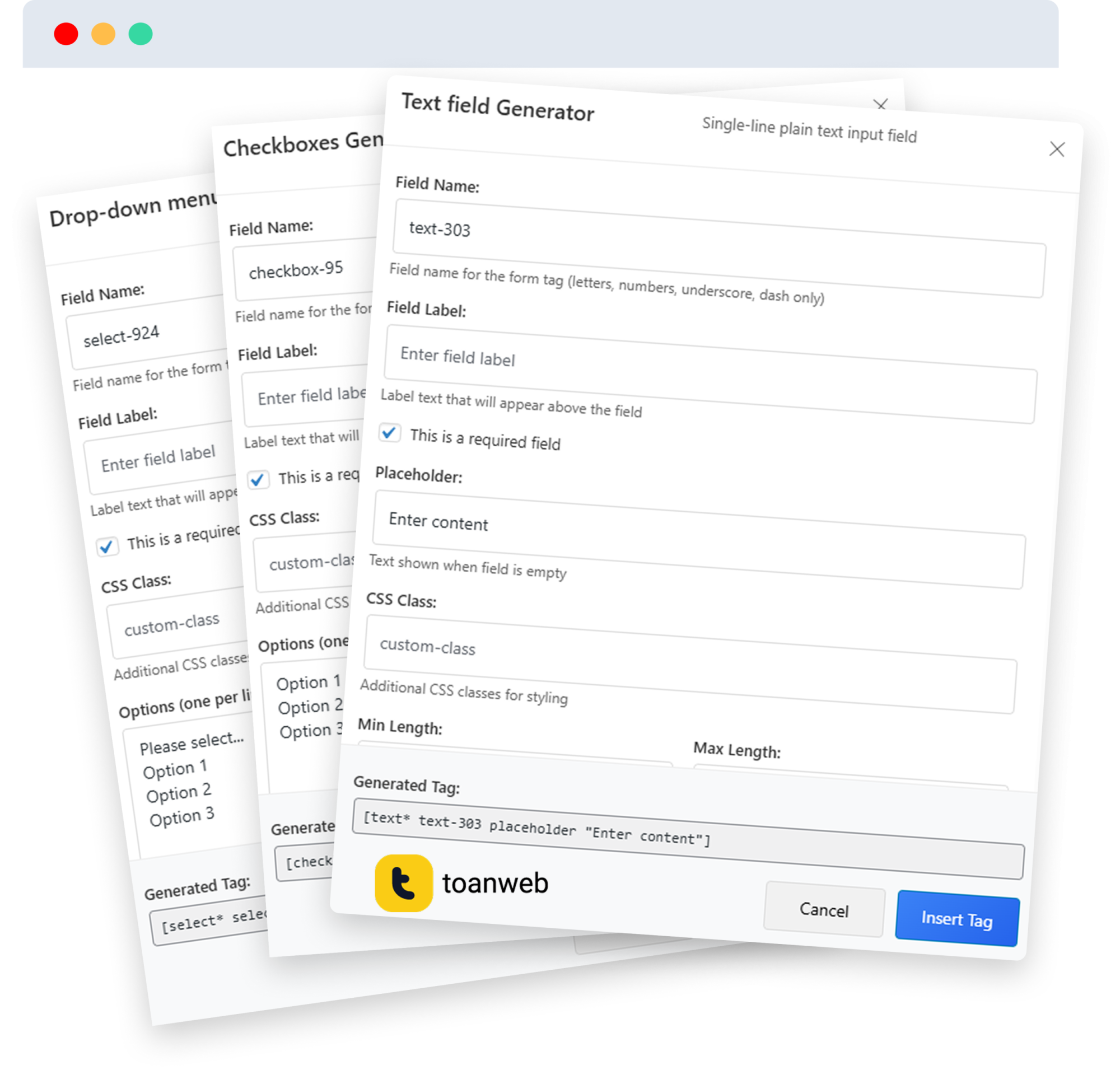Viewport: 1120px width, 1084px height.
Task: Click the Generated Tag text-303 output field
Action: coord(688,839)
